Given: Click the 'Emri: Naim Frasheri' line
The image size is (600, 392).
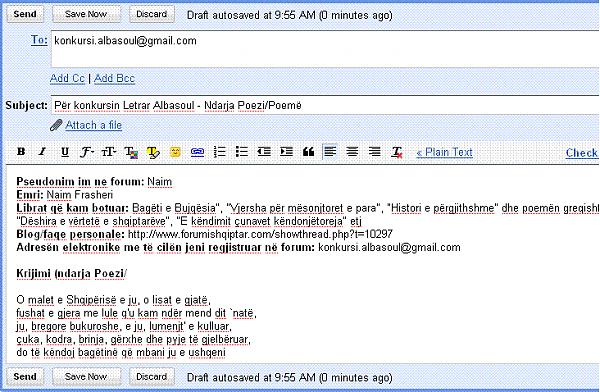Looking at the screenshot, I should click(x=64, y=195).
